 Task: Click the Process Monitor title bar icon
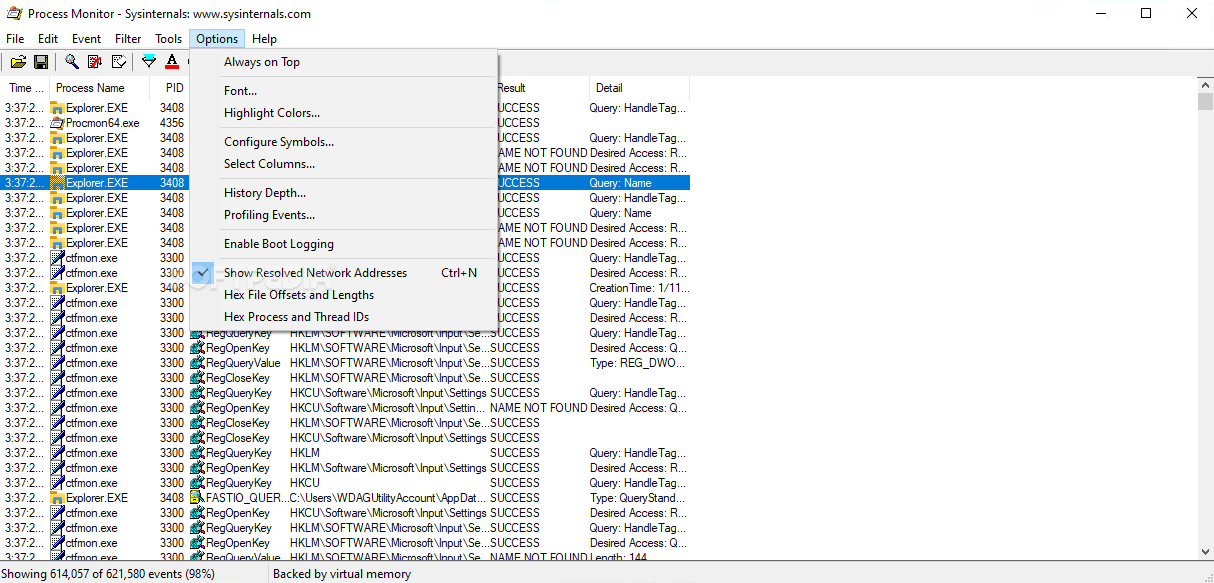(14, 14)
